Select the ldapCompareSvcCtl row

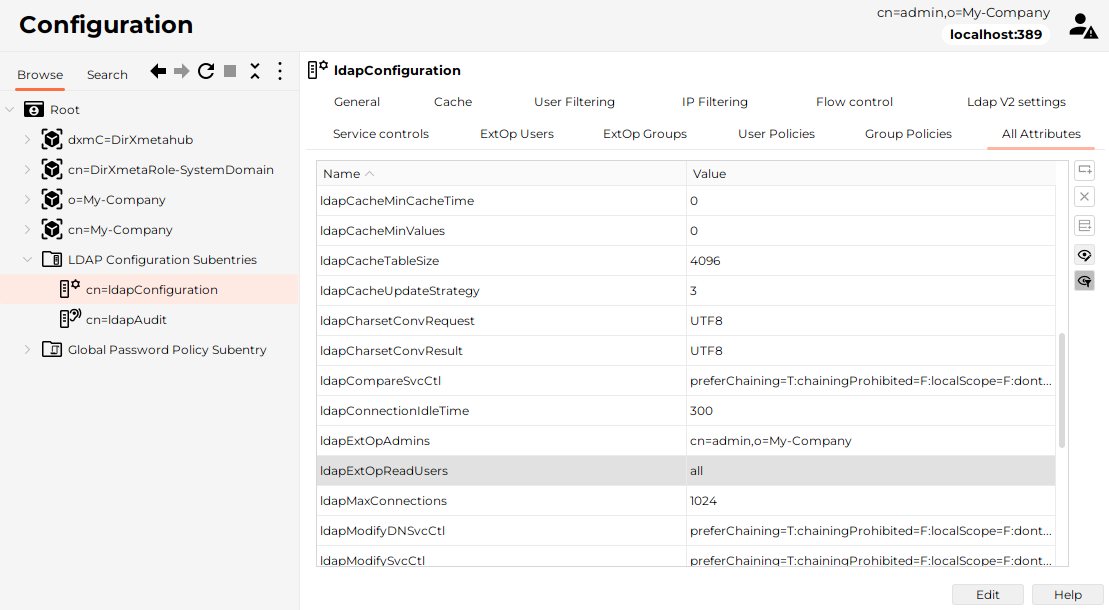(x=686, y=381)
